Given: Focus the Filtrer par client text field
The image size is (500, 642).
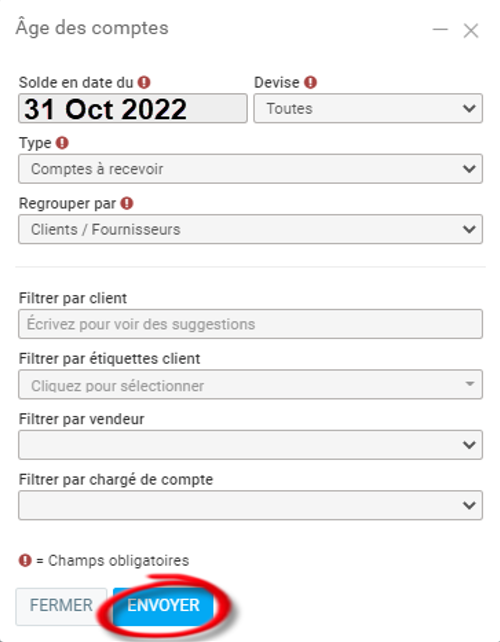Looking at the screenshot, I should (x=251, y=324).
